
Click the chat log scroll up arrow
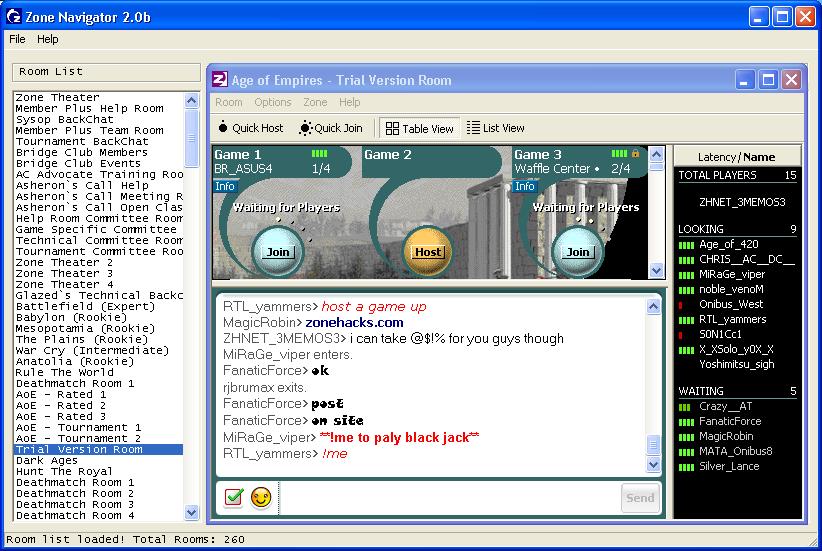tap(653, 306)
